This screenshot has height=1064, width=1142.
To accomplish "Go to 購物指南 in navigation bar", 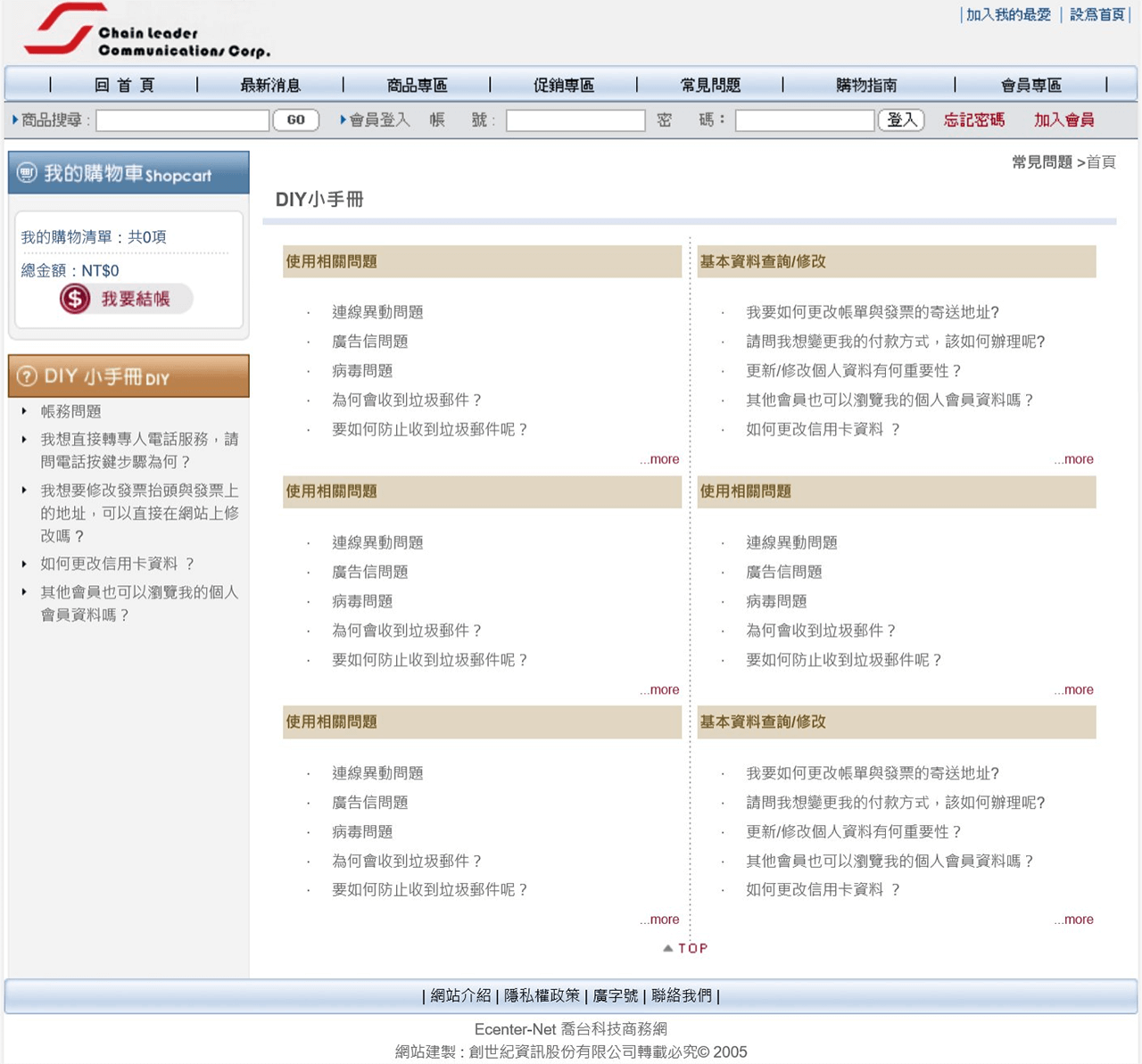I will (866, 86).
